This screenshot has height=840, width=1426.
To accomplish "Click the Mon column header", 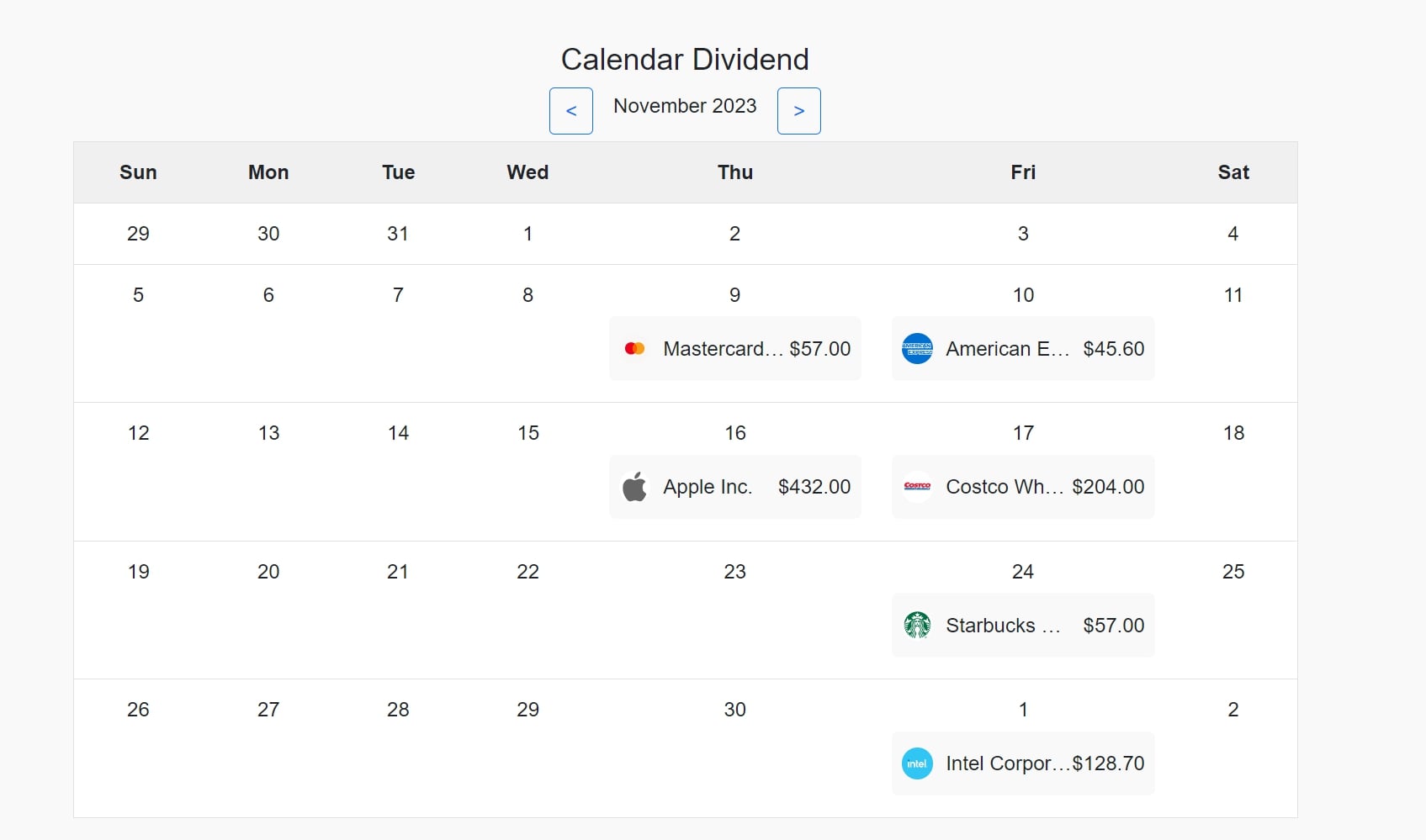I will (268, 172).
